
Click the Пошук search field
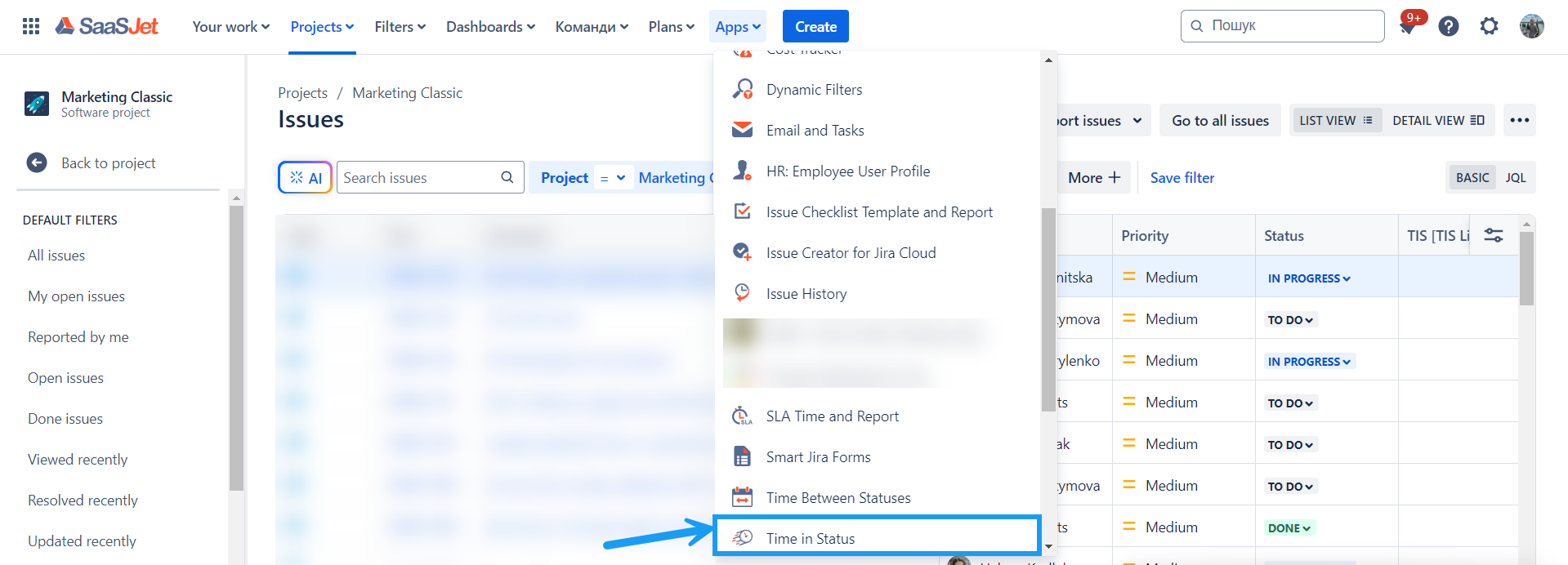[1282, 25]
